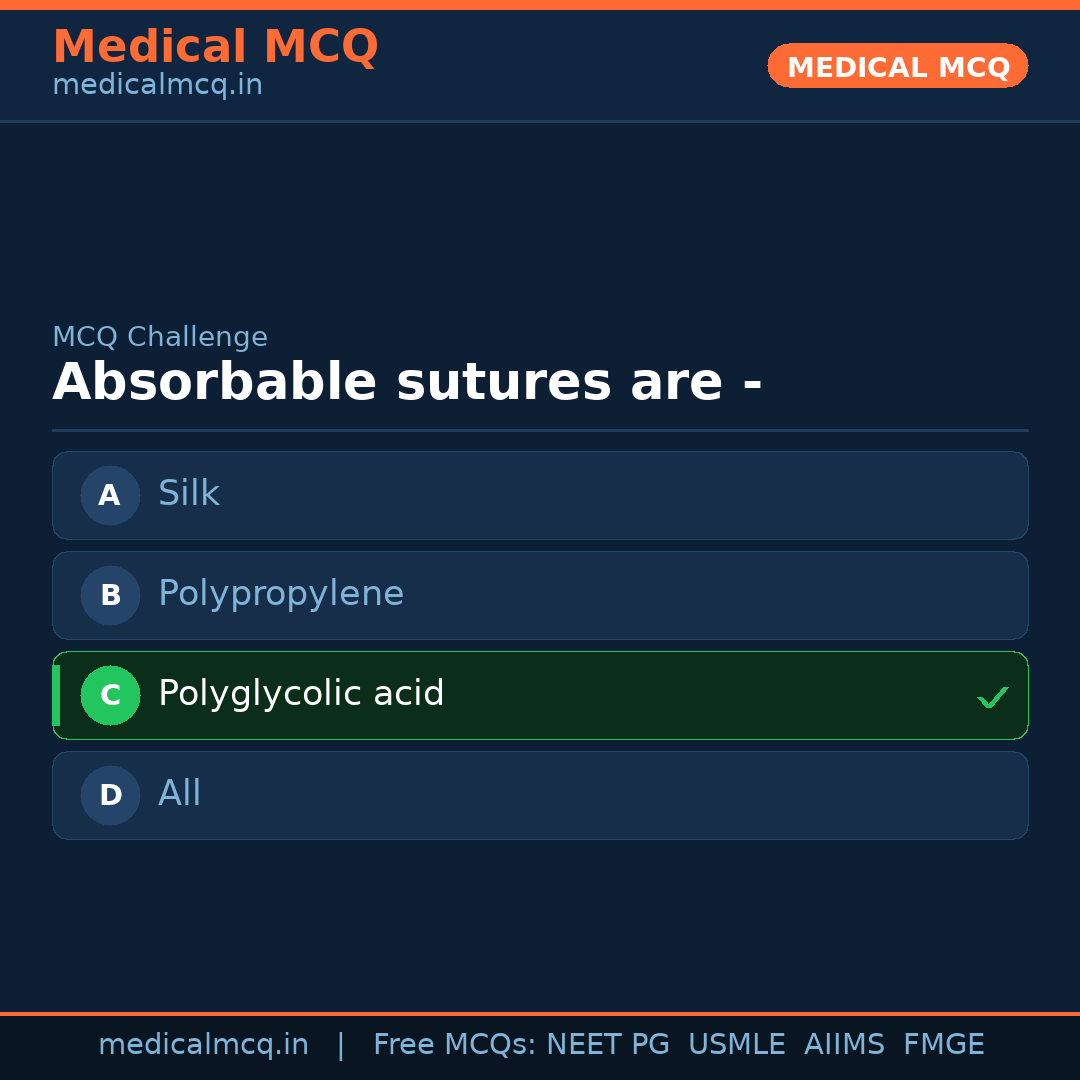The width and height of the screenshot is (1080, 1080).
Task: Click the question text Absorbable sutures are
Action: (408, 381)
